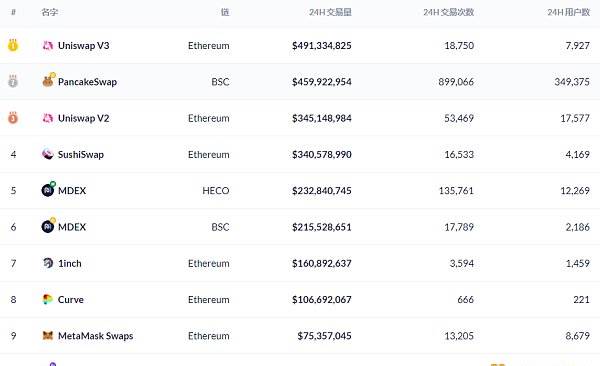Image resolution: width=600 pixels, height=366 pixels.
Task: Sort by 24H用户数 column header
Action: (569, 12)
